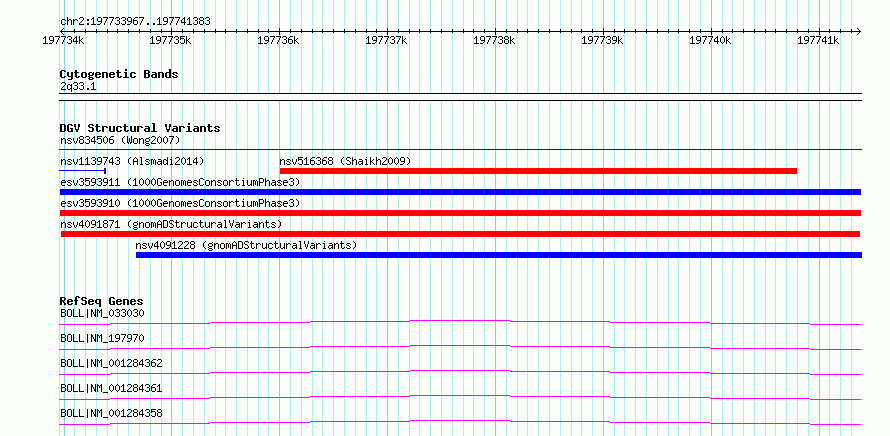Click the magenta BOLL|NM_001284362 transcript line
The image size is (890, 436).
[460, 372]
